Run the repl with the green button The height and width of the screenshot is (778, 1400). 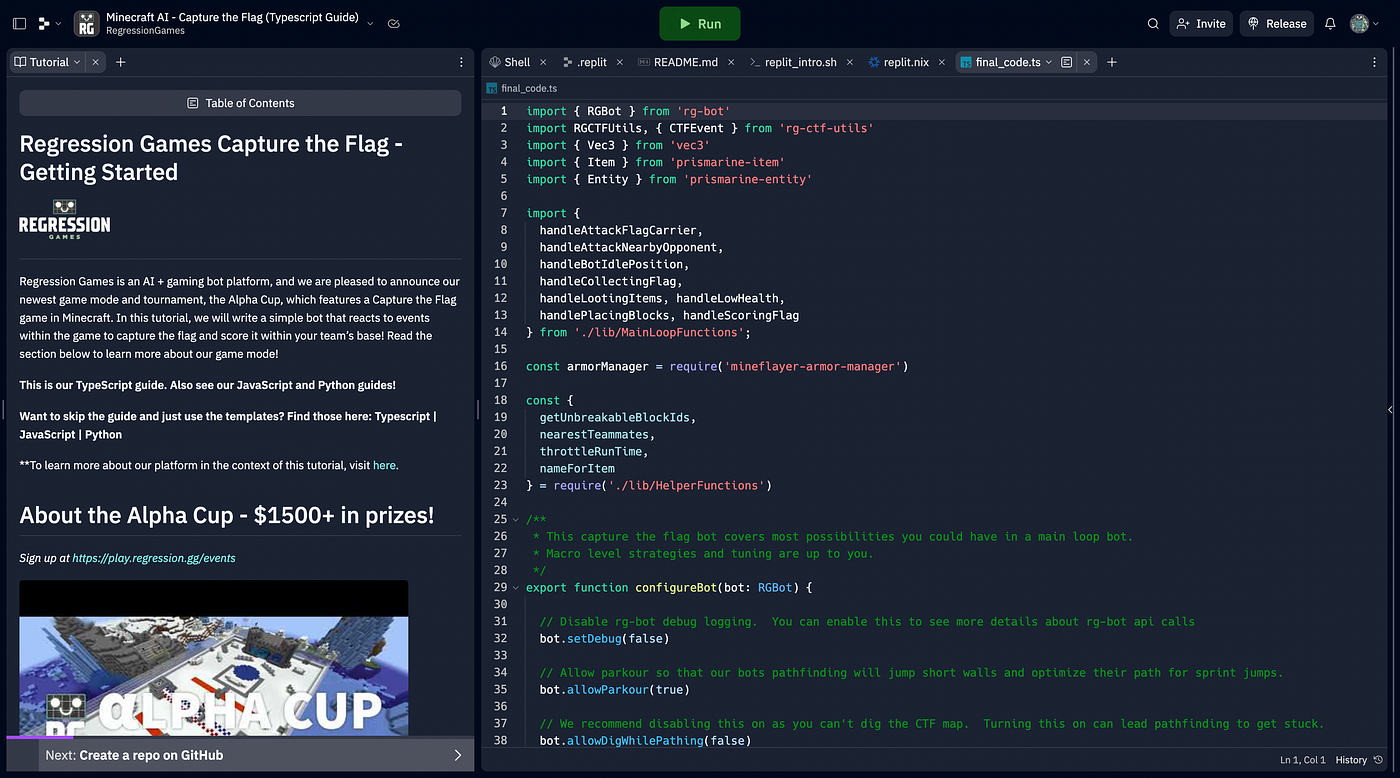pos(700,24)
